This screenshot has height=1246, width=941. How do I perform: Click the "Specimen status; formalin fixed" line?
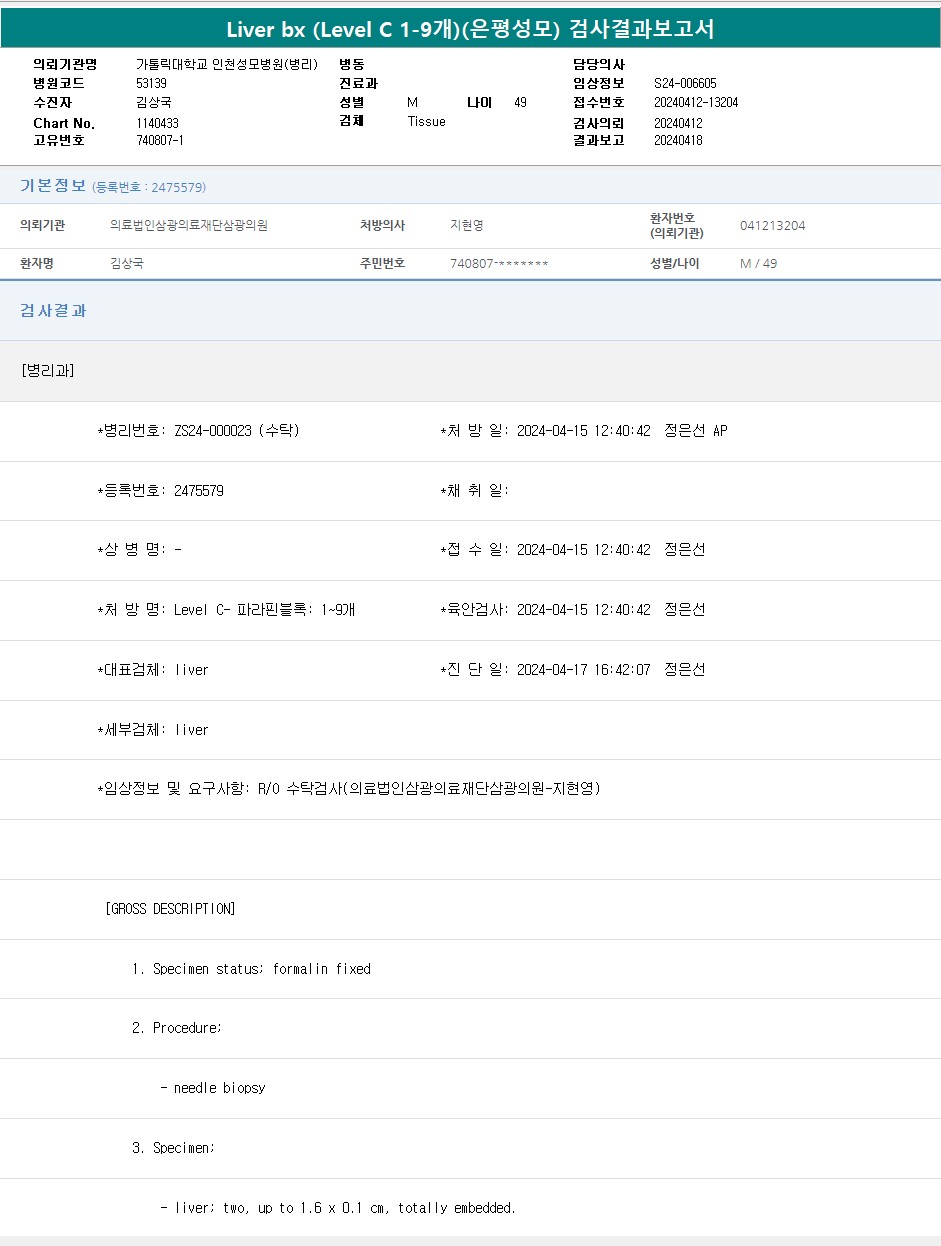click(x=251, y=969)
